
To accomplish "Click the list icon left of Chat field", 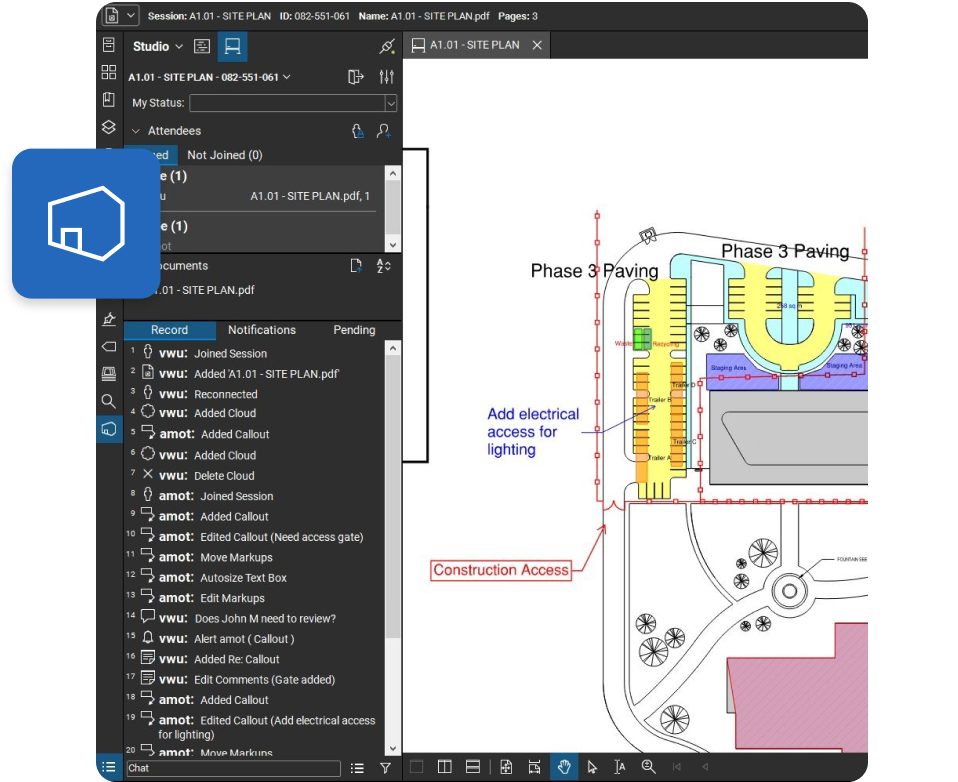I will [x=109, y=767].
